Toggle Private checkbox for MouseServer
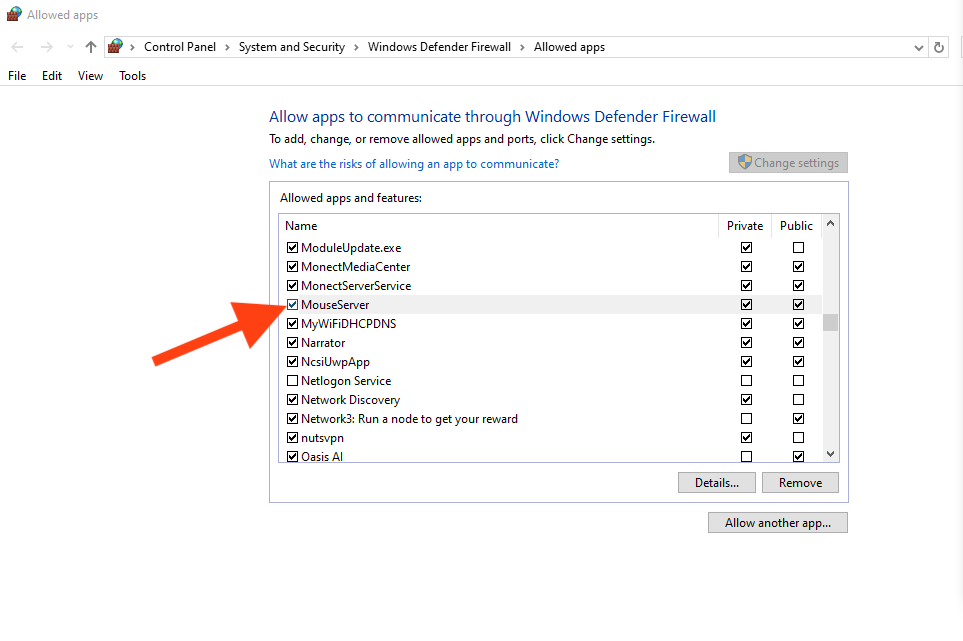The height and width of the screenshot is (641, 963). (746, 305)
